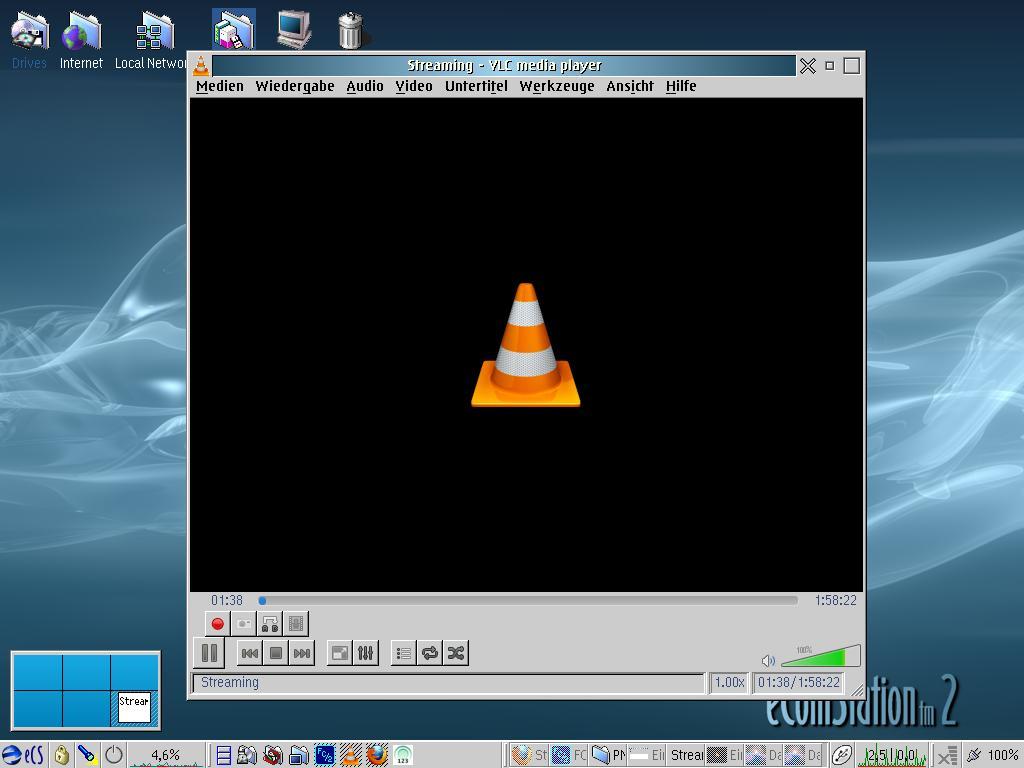The image size is (1024, 768).
Task: Click the power shutdown icon in taskbar
Action: point(114,755)
